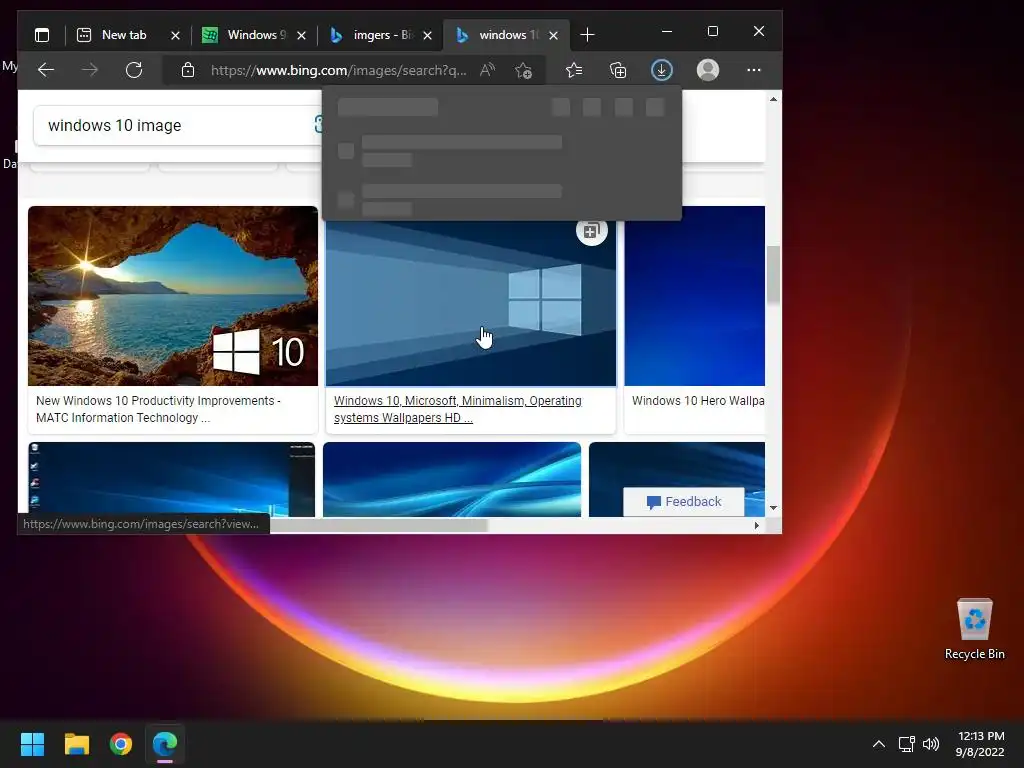View site information lock icon
Viewport: 1024px width, 768px height.
pyautogui.click(x=188, y=70)
